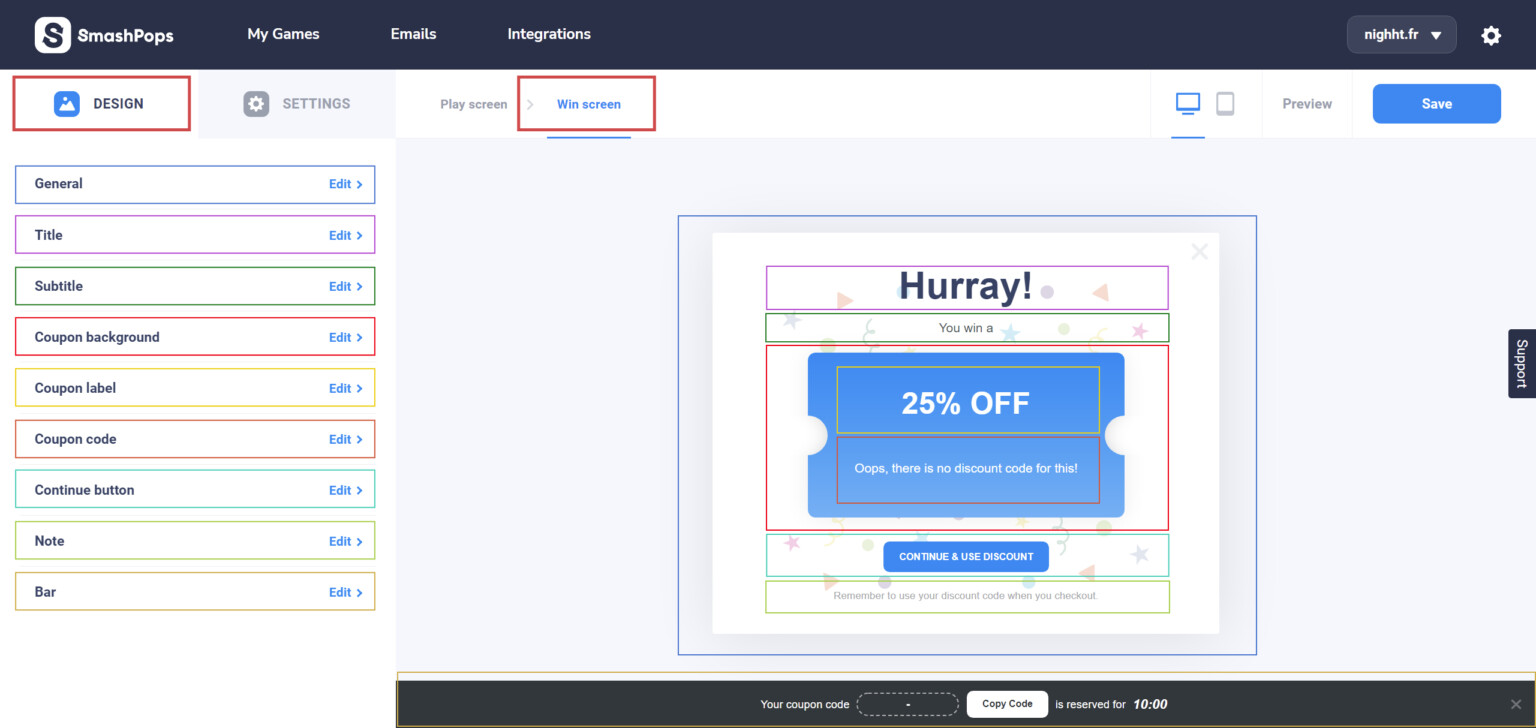
Task: Click the Save button
Action: click(1436, 103)
